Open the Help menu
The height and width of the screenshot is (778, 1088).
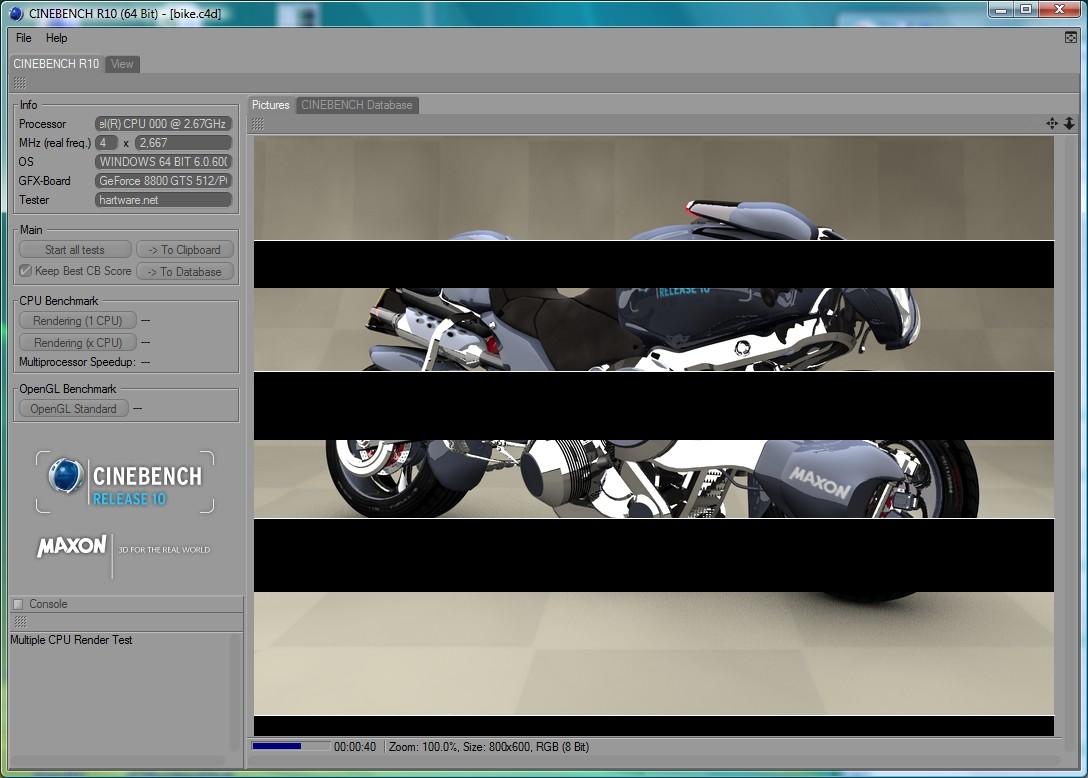56,38
